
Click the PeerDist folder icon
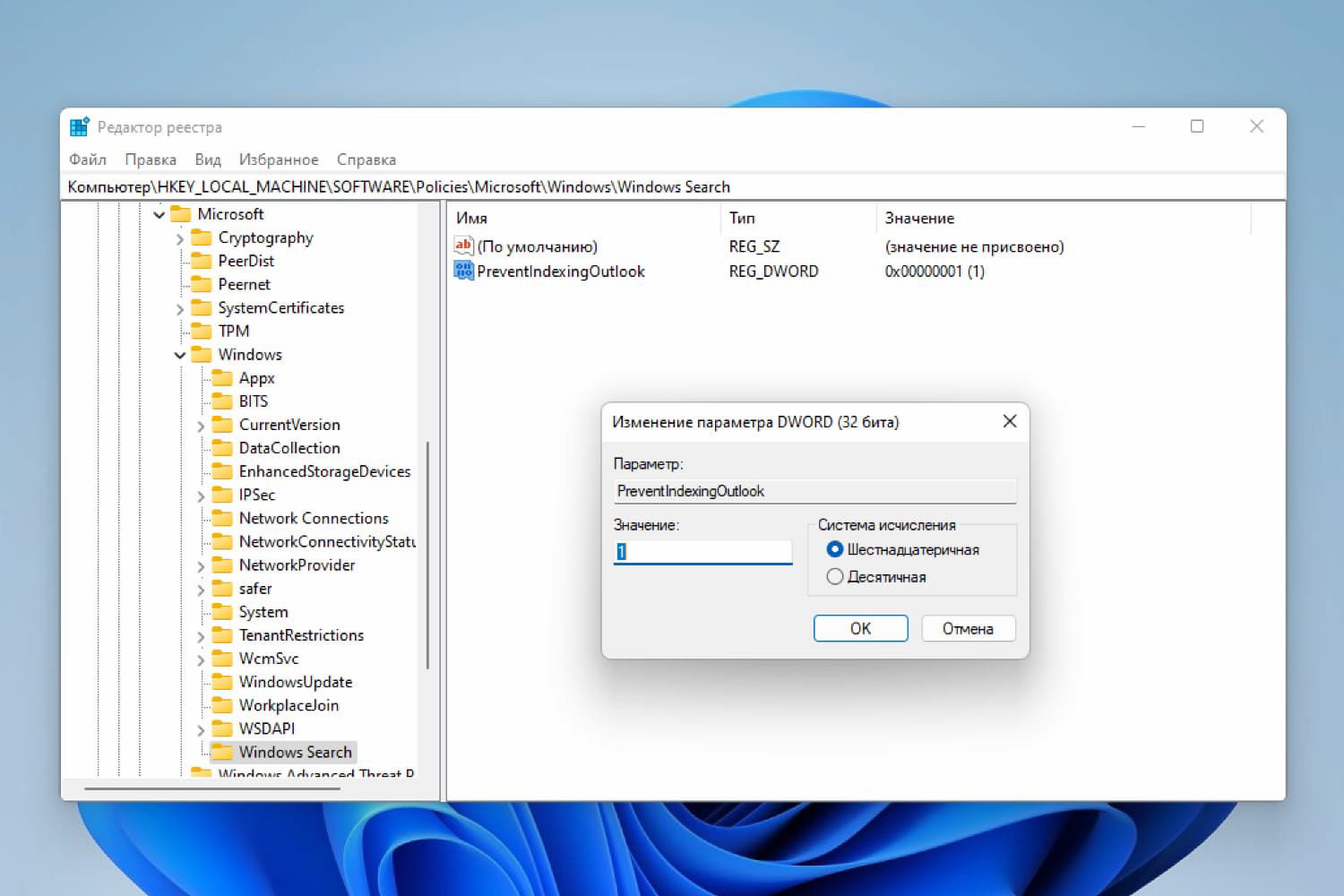[x=202, y=261]
